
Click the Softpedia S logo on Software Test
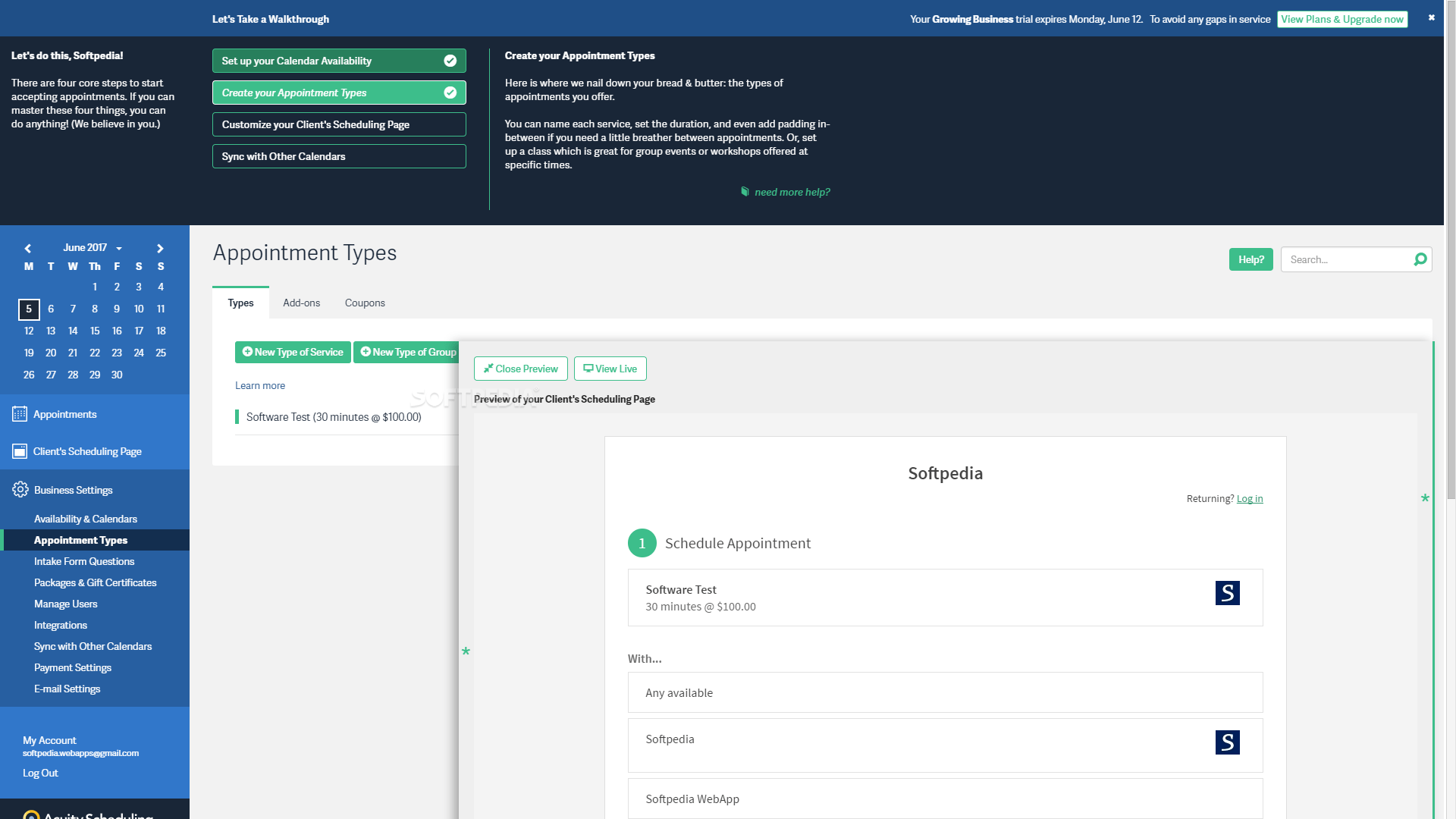pos(1228,593)
